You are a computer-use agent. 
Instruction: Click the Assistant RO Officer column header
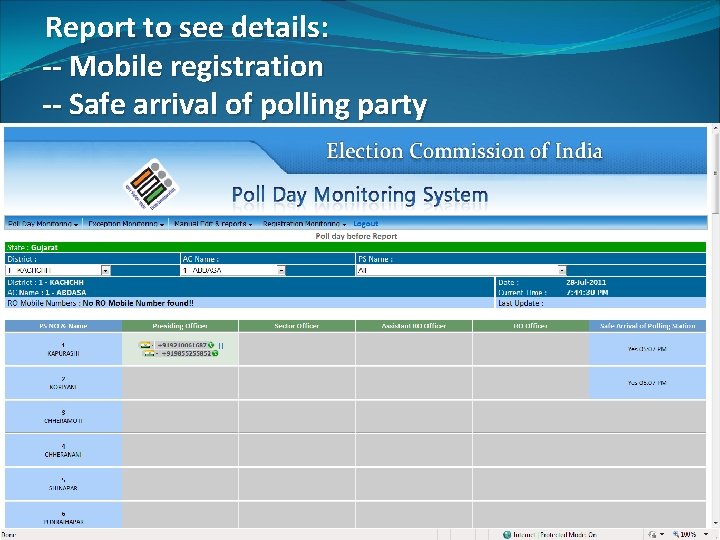pyautogui.click(x=414, y=326)
